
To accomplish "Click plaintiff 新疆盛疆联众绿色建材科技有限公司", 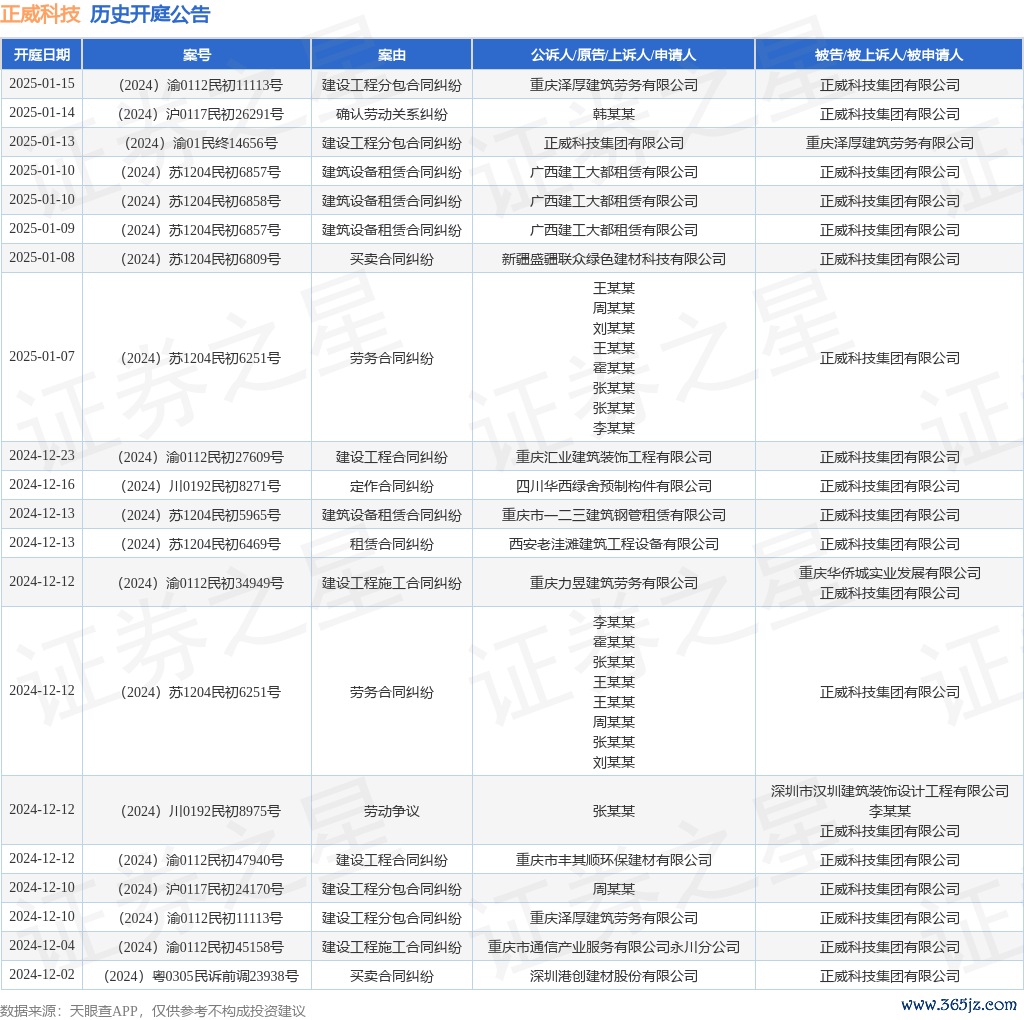I will click(x=614, y=259).
